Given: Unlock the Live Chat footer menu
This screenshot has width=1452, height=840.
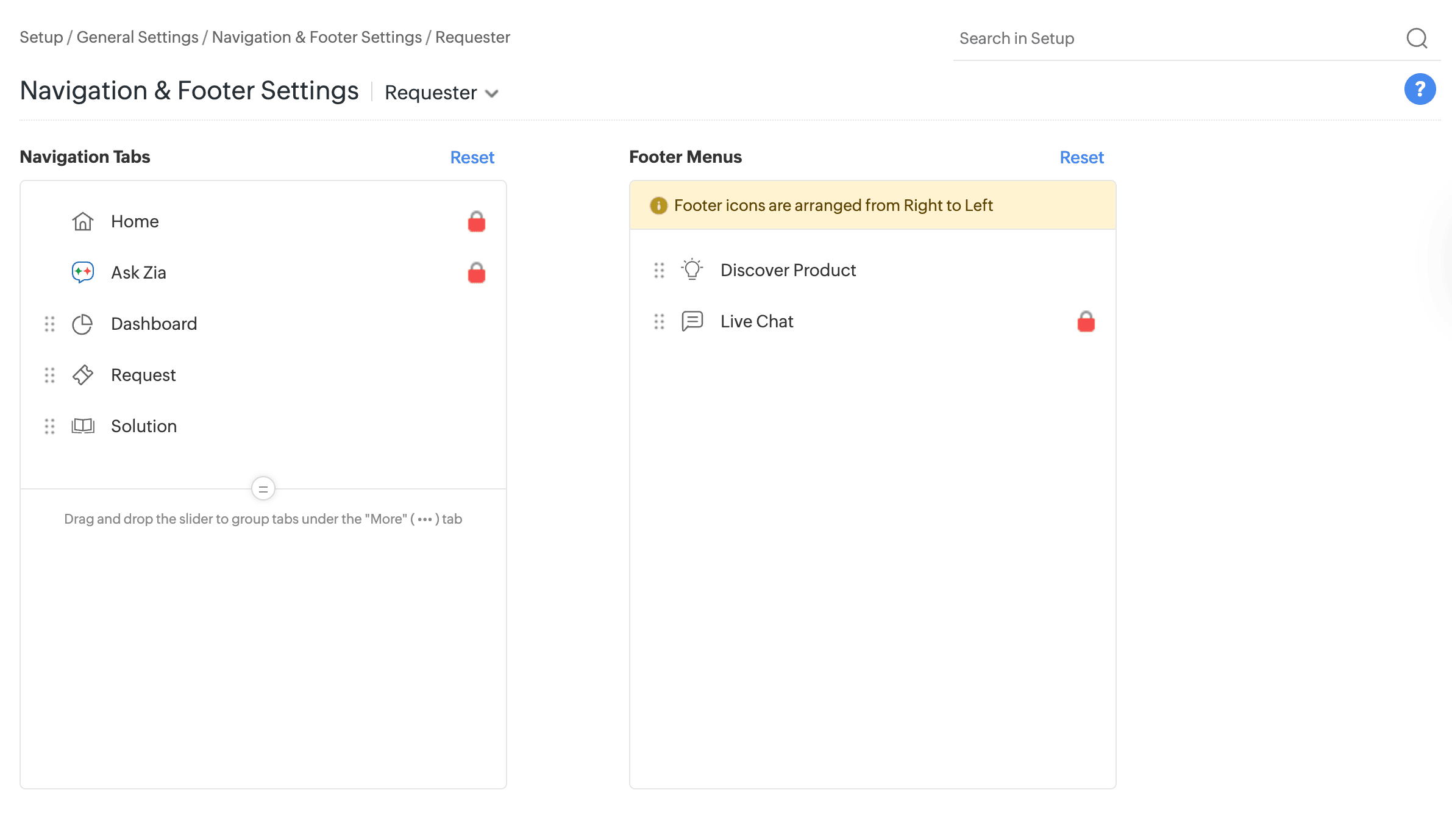Looking at the screenshot, I should pyautogui.click(x=1086, y=321).
